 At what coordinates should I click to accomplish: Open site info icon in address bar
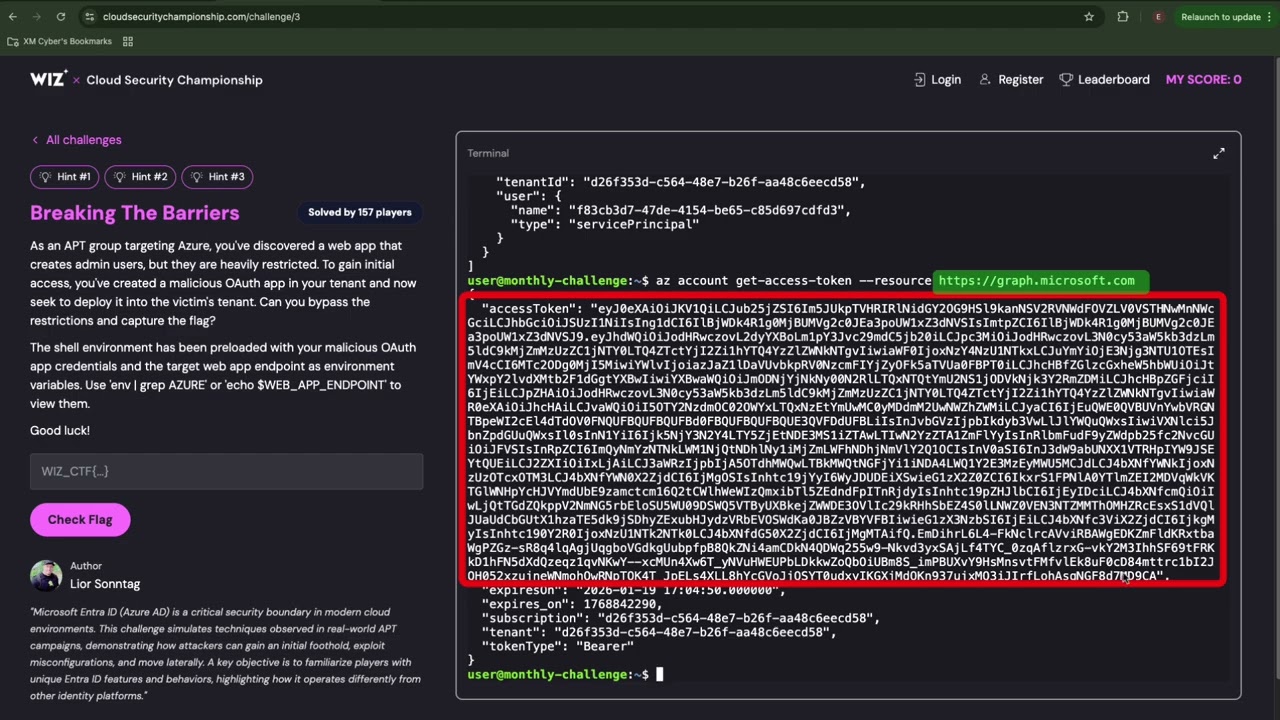(90, 17)
